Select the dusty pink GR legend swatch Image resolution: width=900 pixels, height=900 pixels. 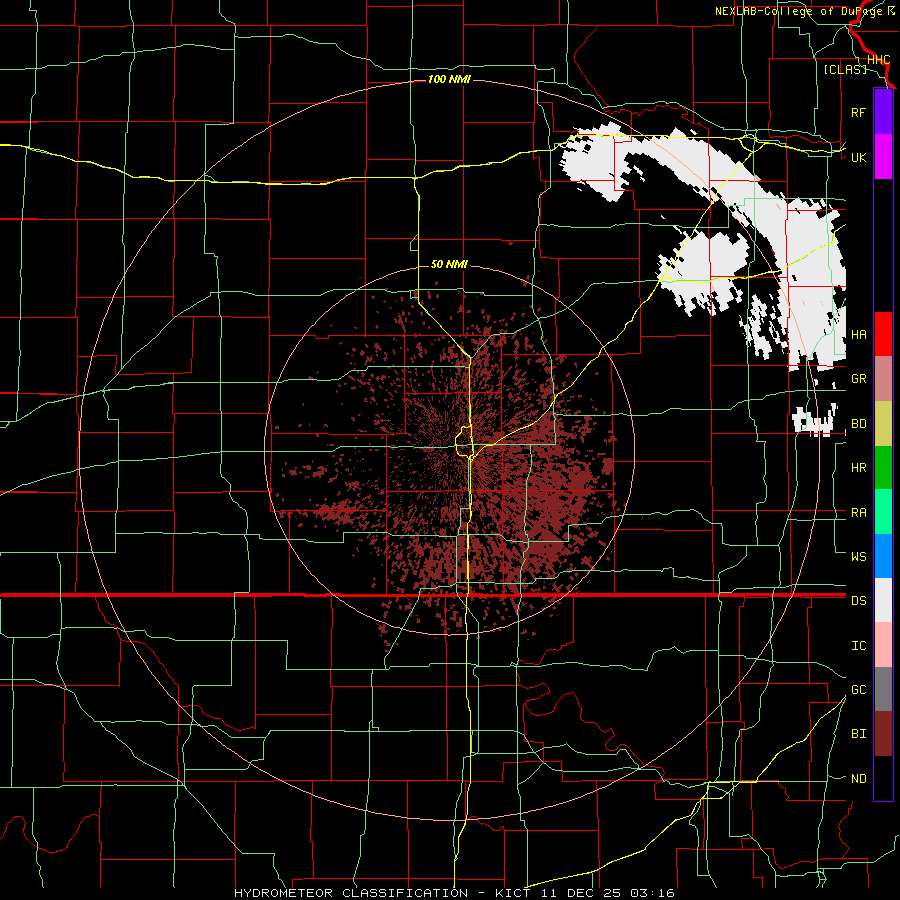(883, 379)
